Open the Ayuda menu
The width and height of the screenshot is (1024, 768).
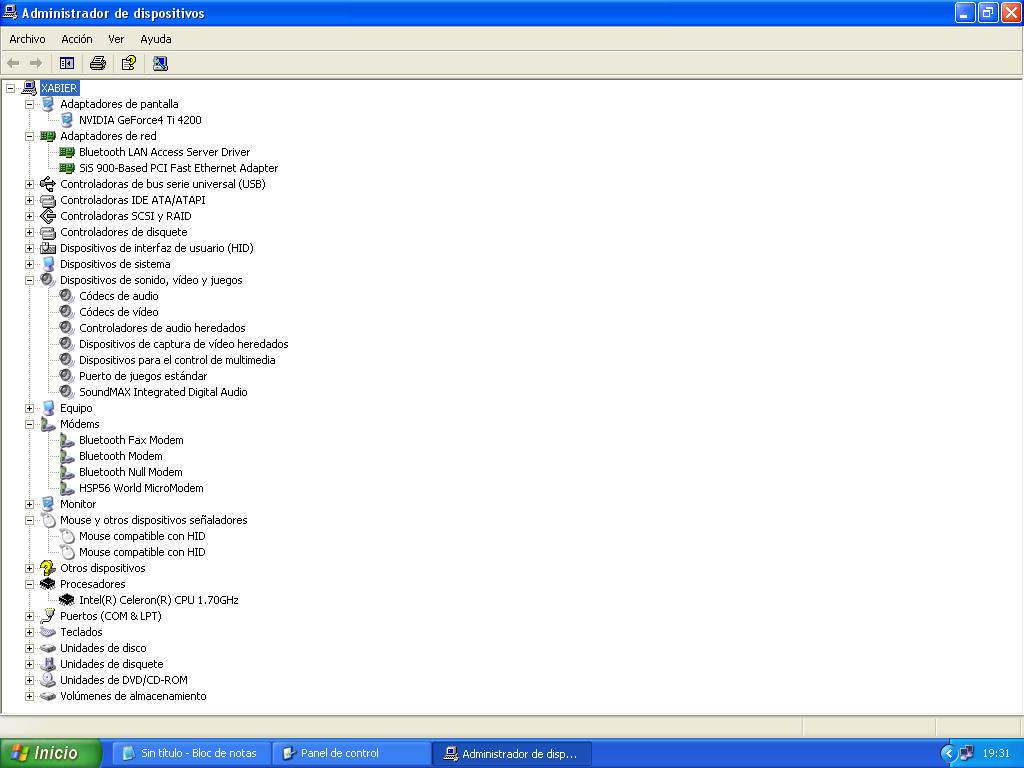[156, 39]
